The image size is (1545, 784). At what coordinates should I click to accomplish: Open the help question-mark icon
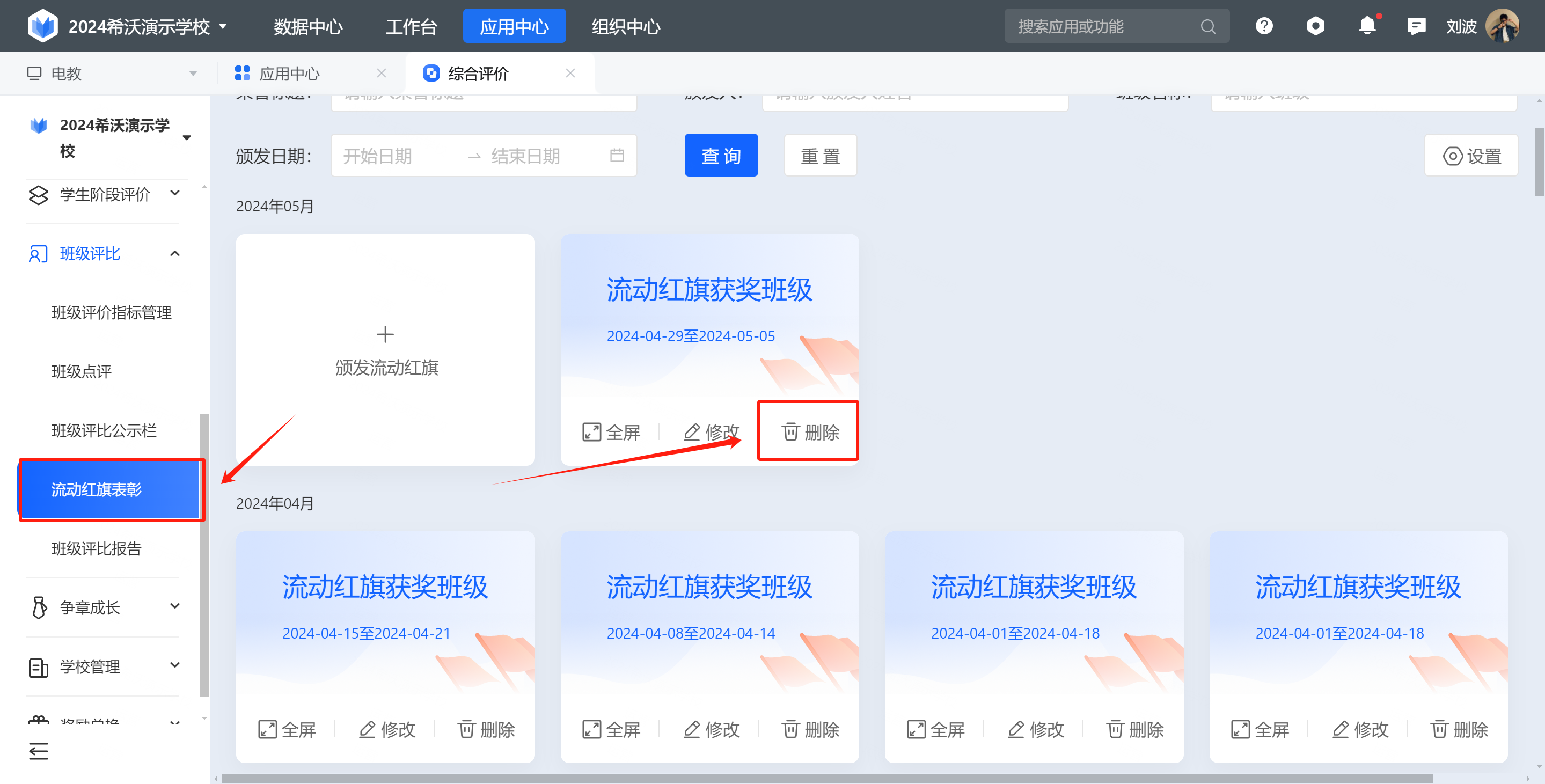click(x=1264, y=26)
